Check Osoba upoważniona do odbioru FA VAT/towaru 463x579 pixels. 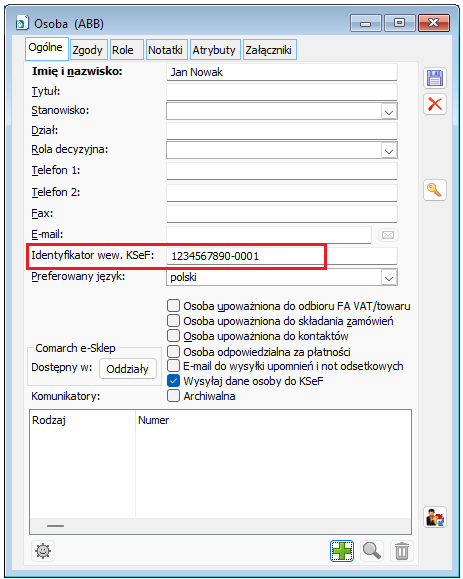coord(173,306)
